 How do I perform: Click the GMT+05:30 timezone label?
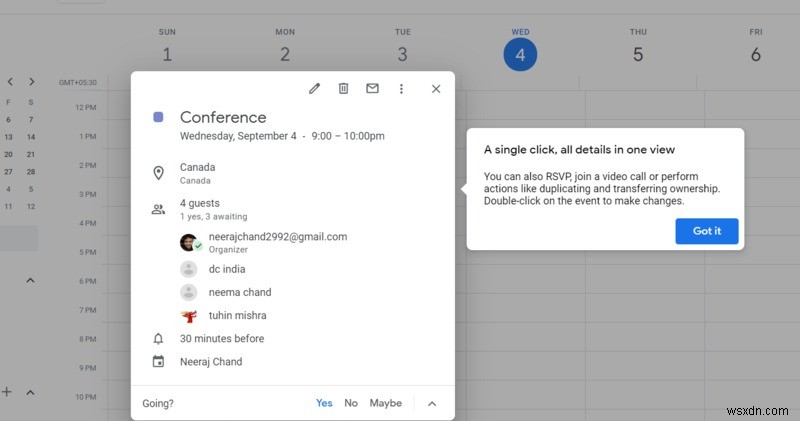click(78, 82)
